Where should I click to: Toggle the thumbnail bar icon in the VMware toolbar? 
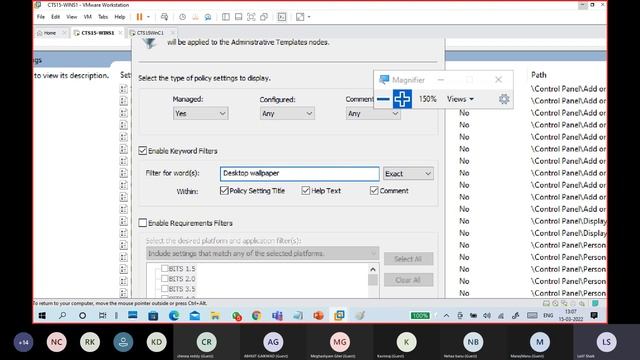pyautogui.click(x=238, y=17)
